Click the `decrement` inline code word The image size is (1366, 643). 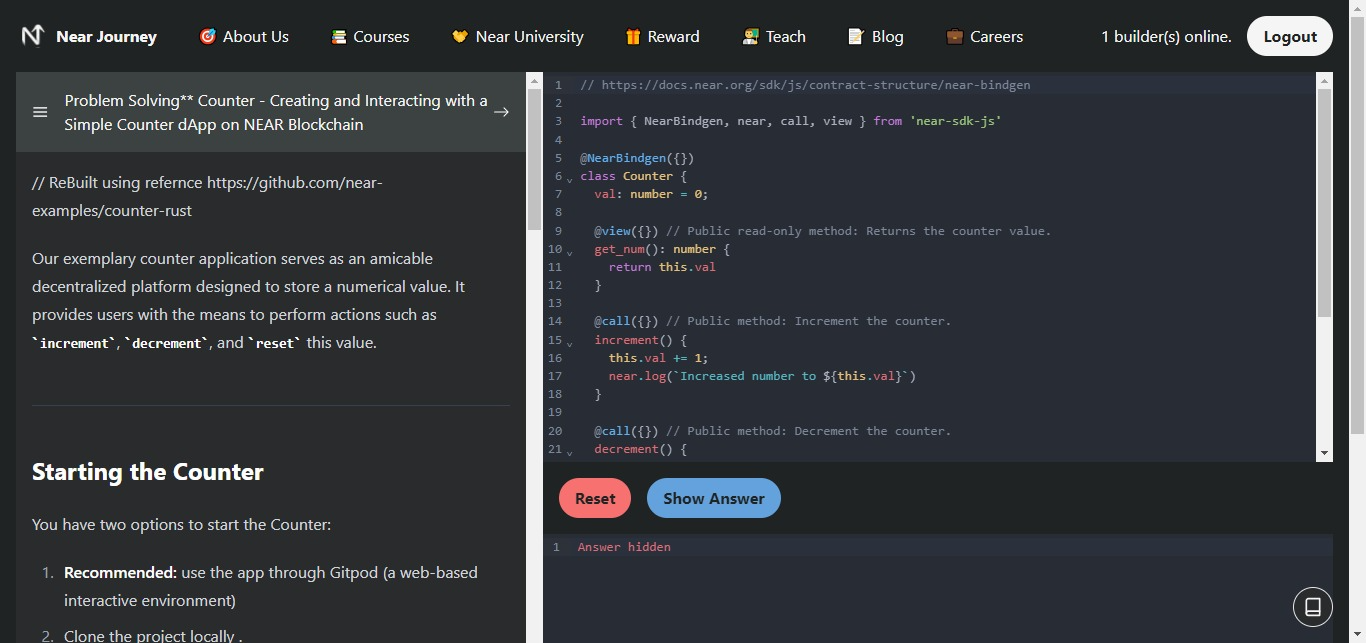click(166, 343)
